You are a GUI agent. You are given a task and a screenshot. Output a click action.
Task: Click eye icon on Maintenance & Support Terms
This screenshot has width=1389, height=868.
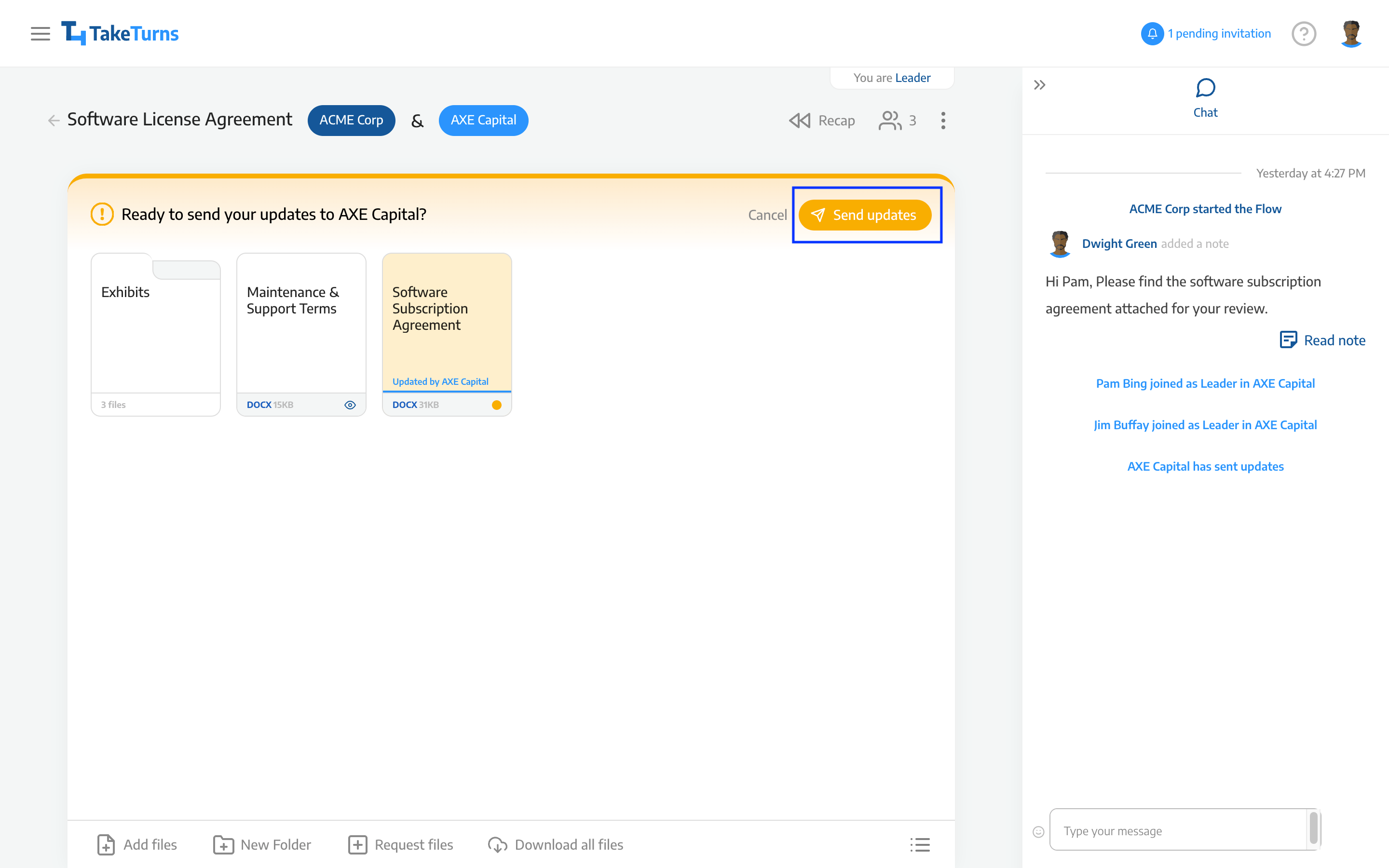coord(350,405)
